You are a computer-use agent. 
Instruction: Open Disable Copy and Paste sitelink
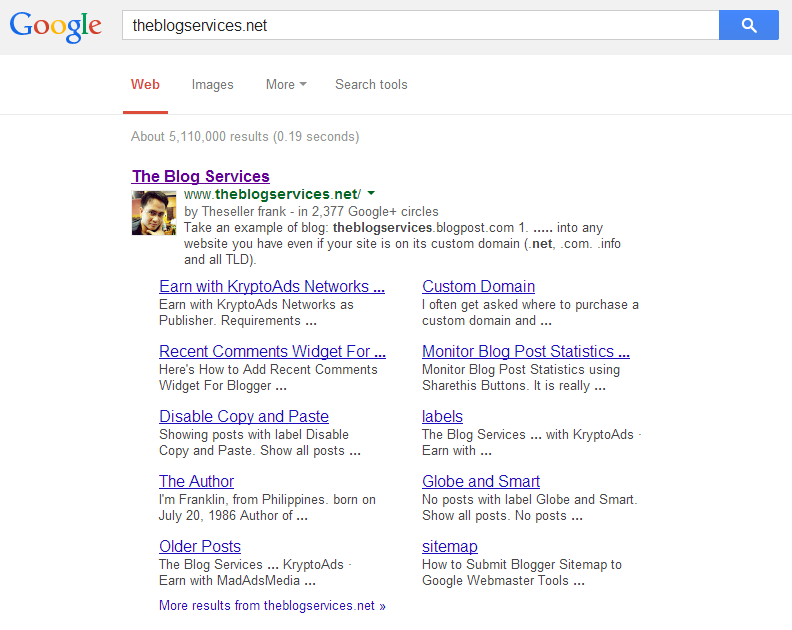(x=244, y=416)
